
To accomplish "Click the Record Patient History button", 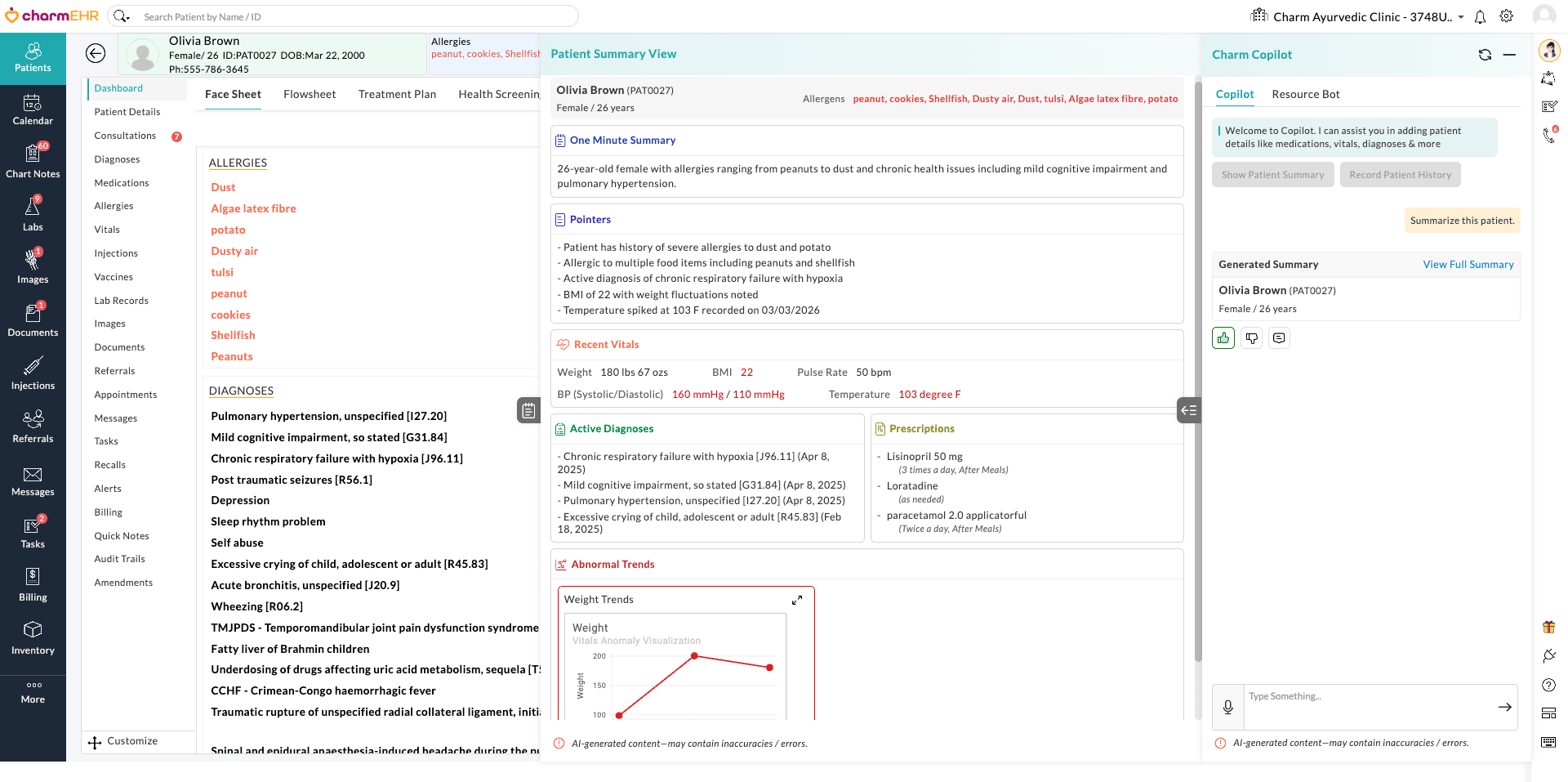I will pos(1400,175).
